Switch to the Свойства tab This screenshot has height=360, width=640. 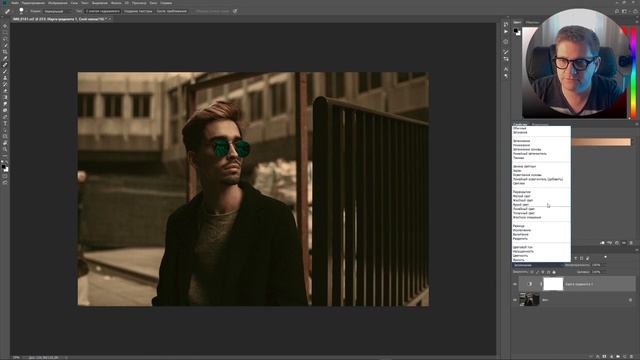pyautogui.click(x=520, y=124)
